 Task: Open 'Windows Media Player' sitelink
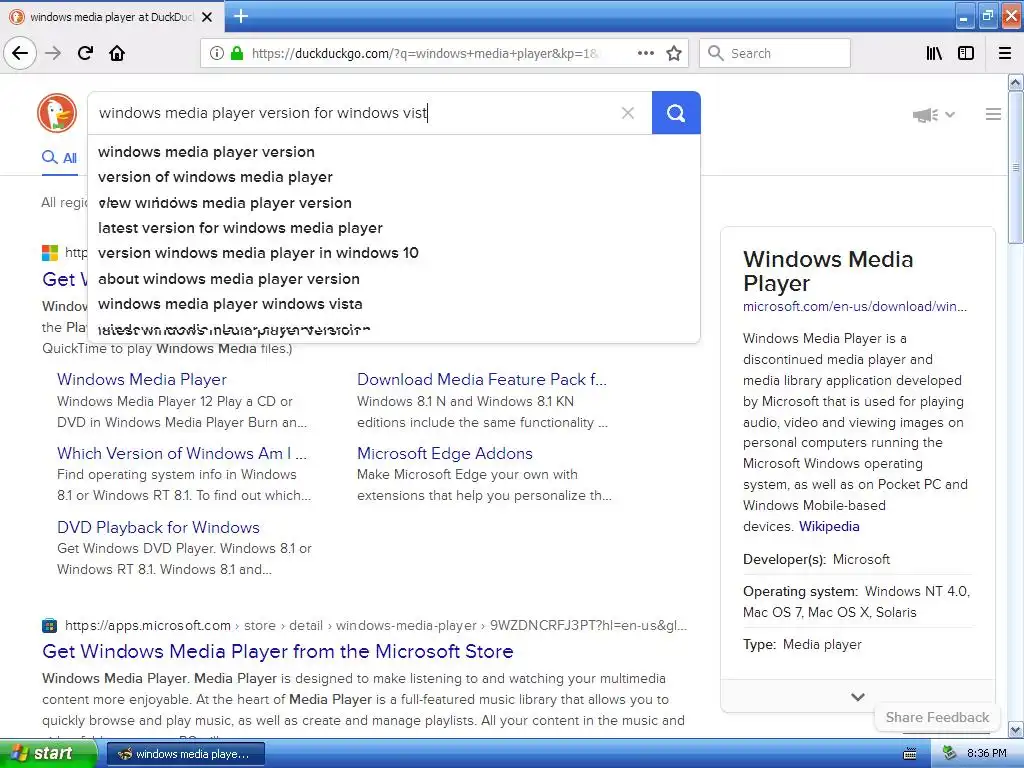(142, 379)
